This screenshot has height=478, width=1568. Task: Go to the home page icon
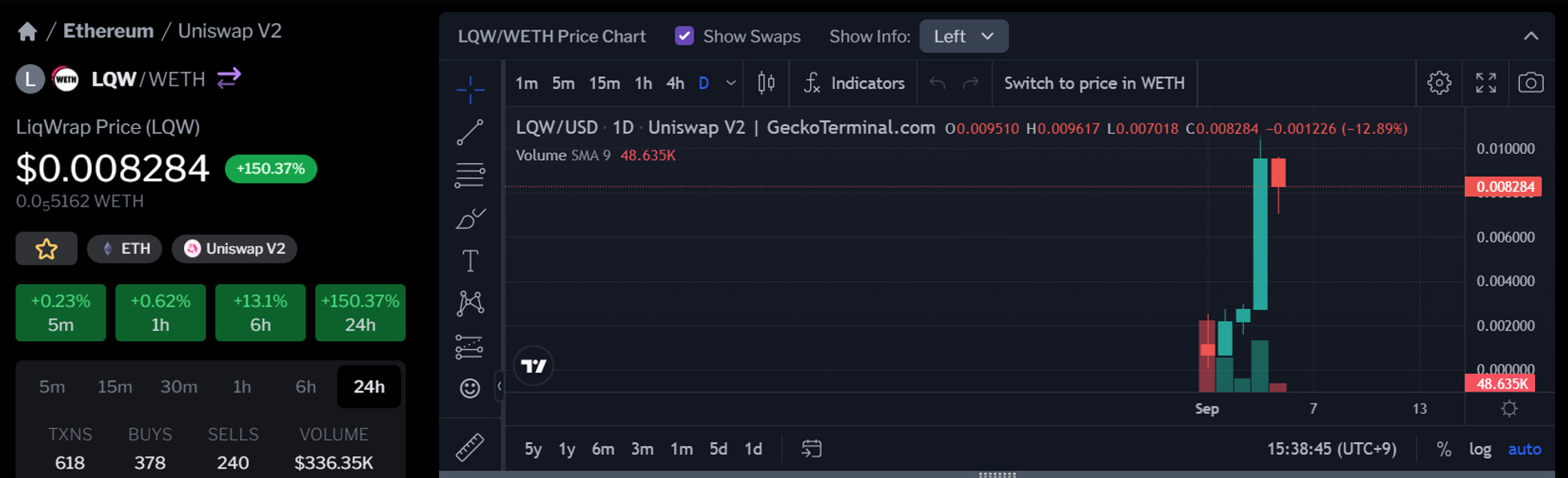27,31
